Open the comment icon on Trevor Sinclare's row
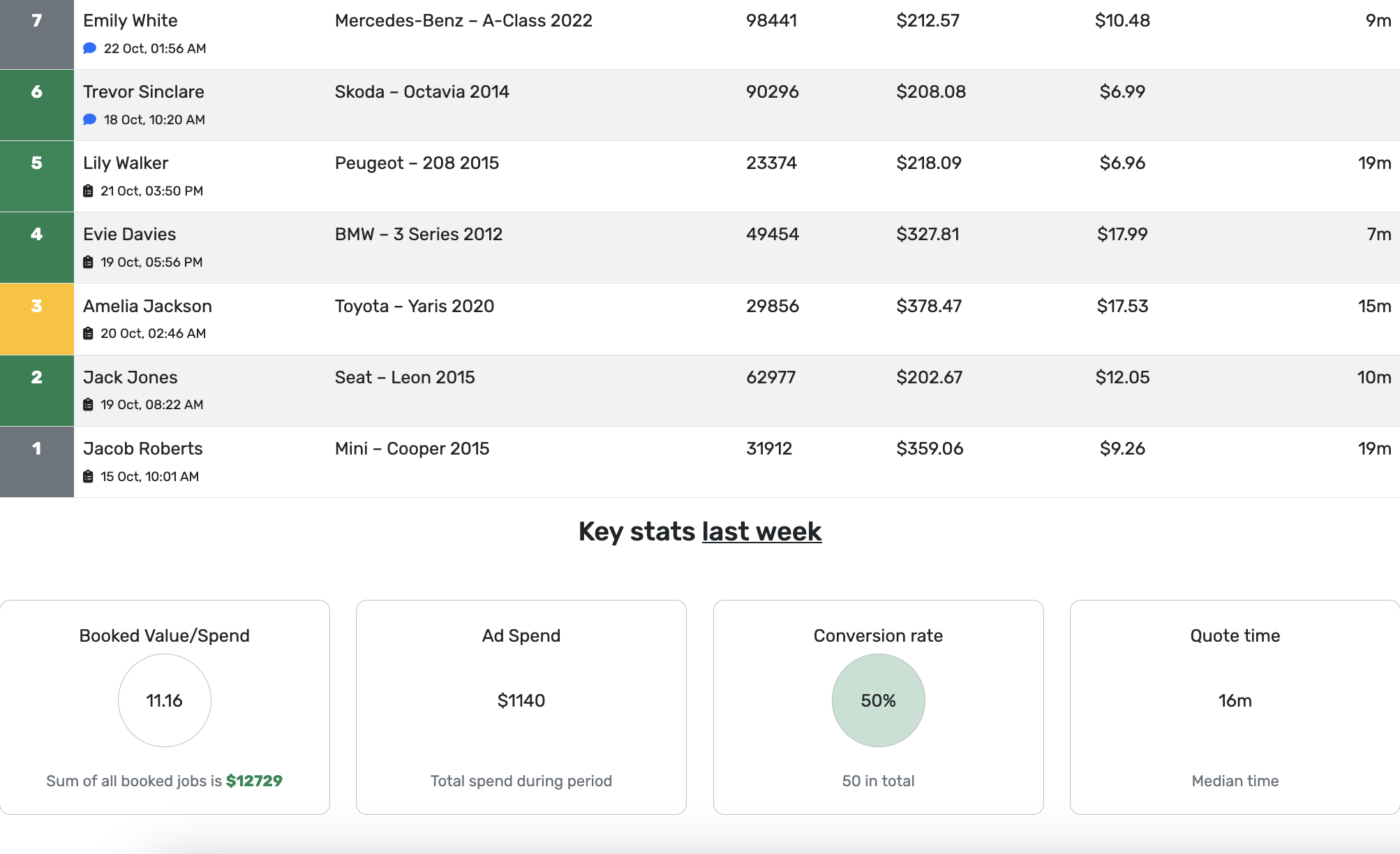The image size is (1400, 854). tap(89, 119)
